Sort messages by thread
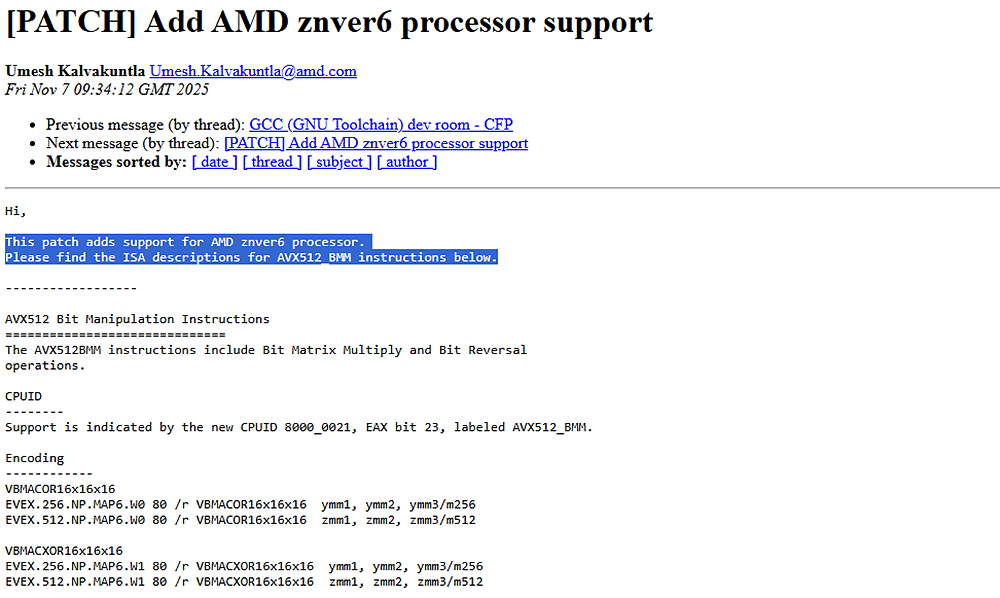 point(272,162)
